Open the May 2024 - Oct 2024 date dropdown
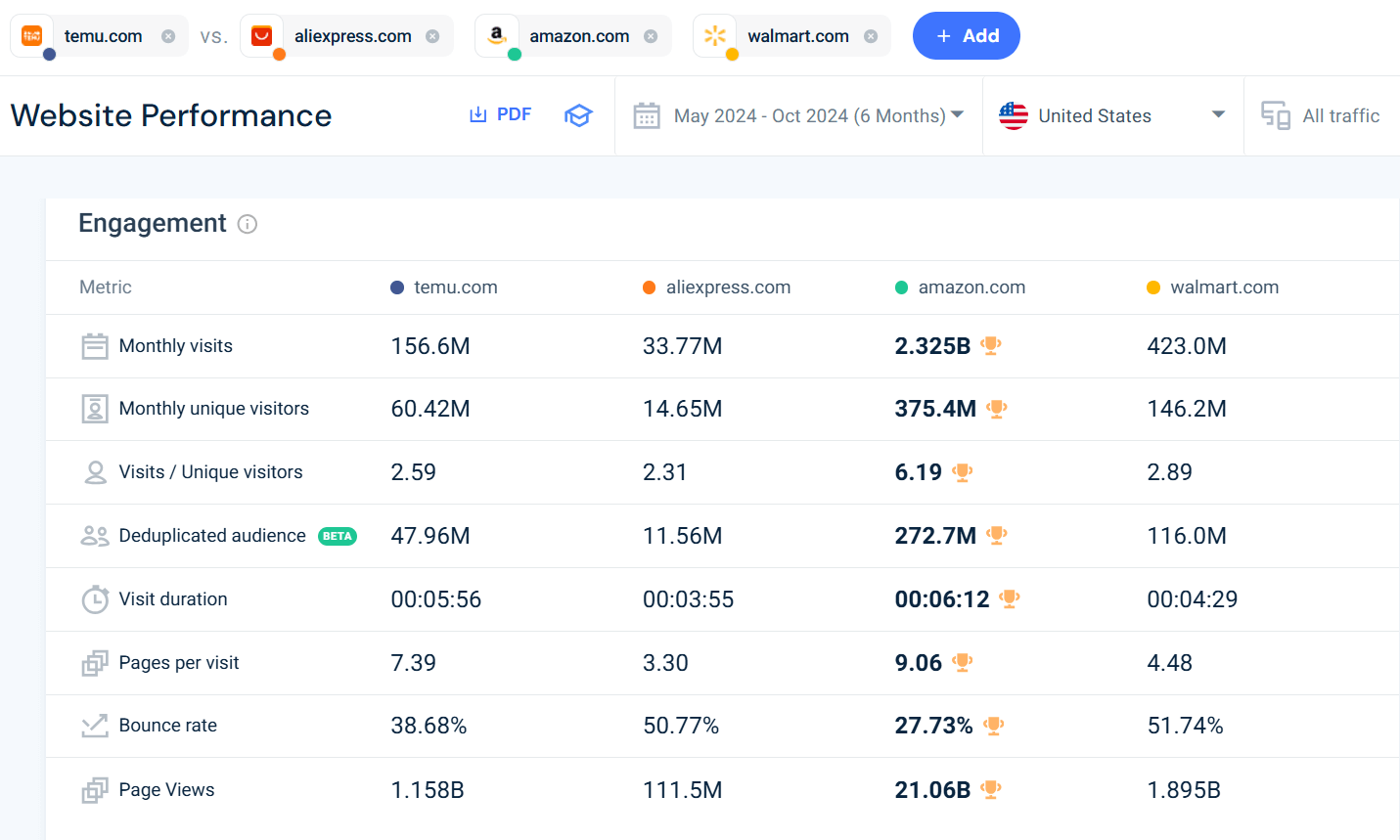 (x=818, y=115)
